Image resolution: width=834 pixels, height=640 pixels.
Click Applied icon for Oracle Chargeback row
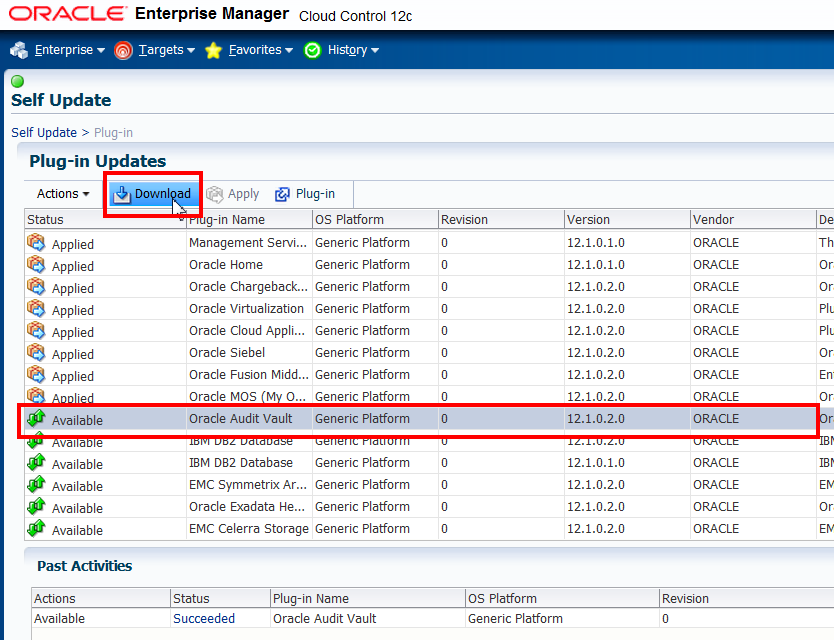pyautogui.click(x=36, y=287)
